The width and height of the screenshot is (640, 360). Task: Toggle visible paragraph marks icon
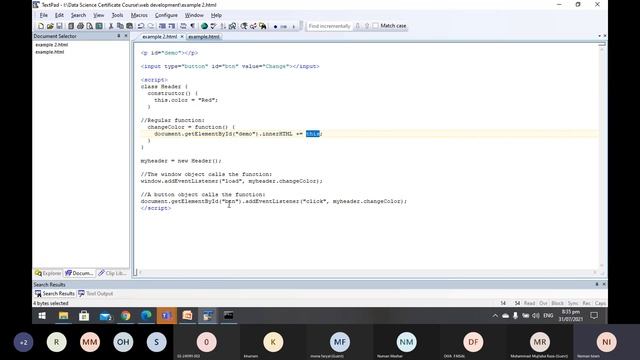click(x=192, y=26)
